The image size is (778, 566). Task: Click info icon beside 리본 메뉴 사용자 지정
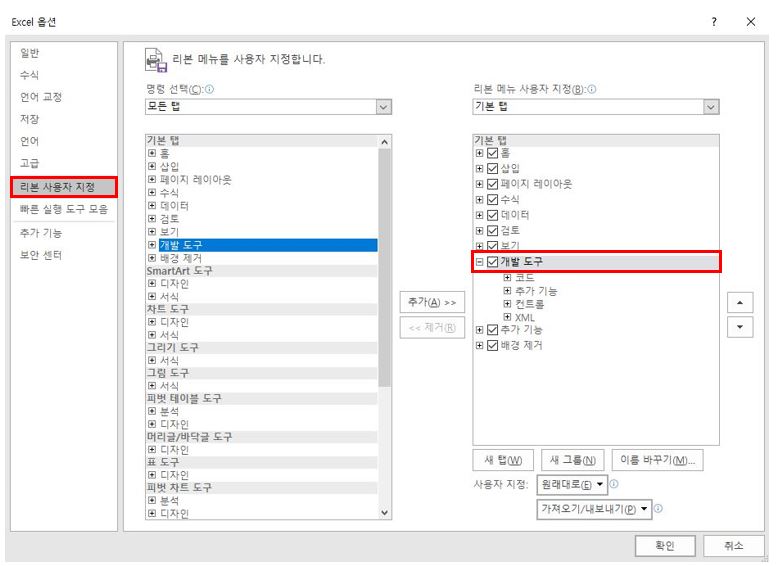point(591,89)
